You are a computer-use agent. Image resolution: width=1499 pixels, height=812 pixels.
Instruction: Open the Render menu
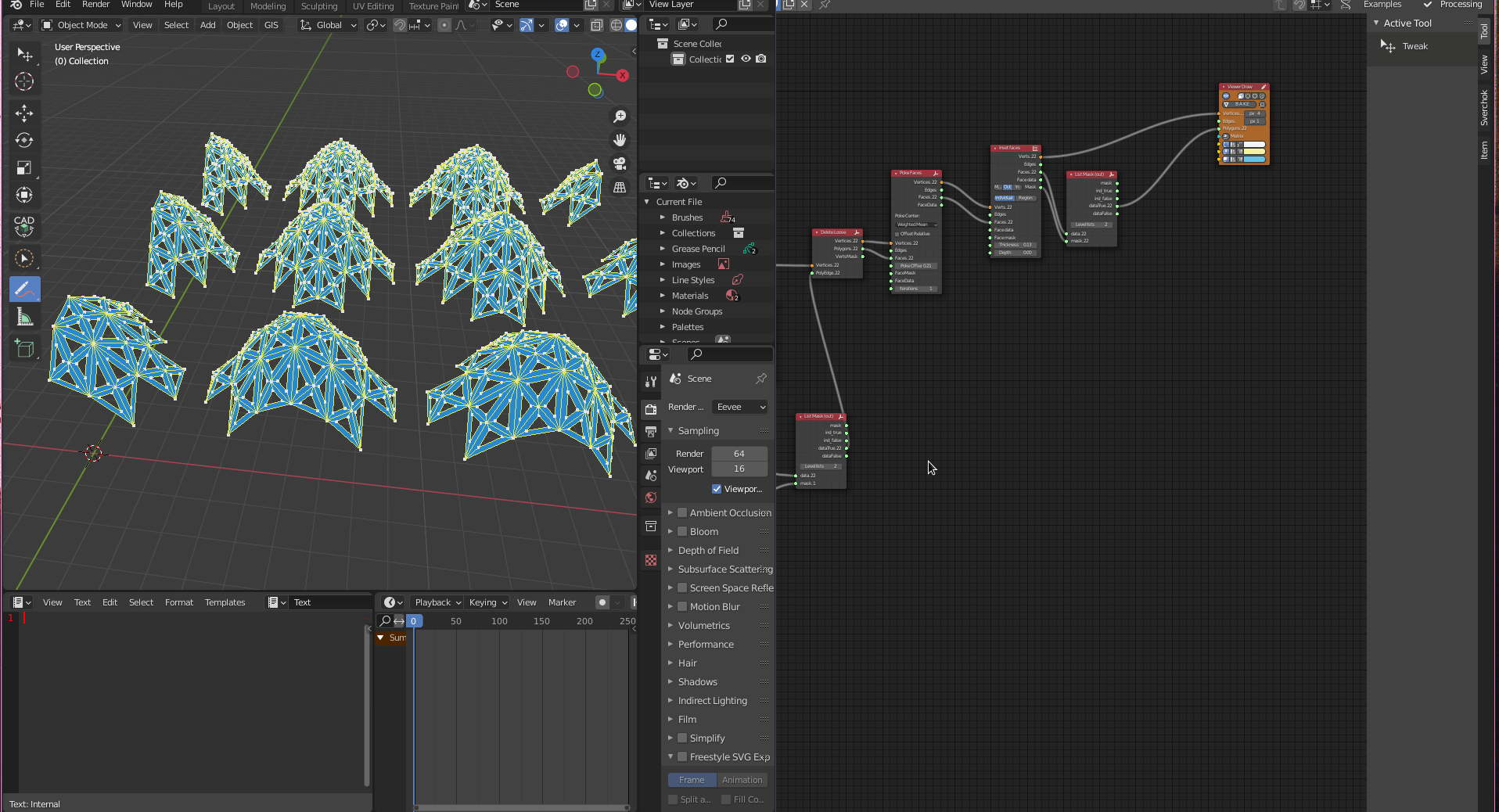[95, 5]
